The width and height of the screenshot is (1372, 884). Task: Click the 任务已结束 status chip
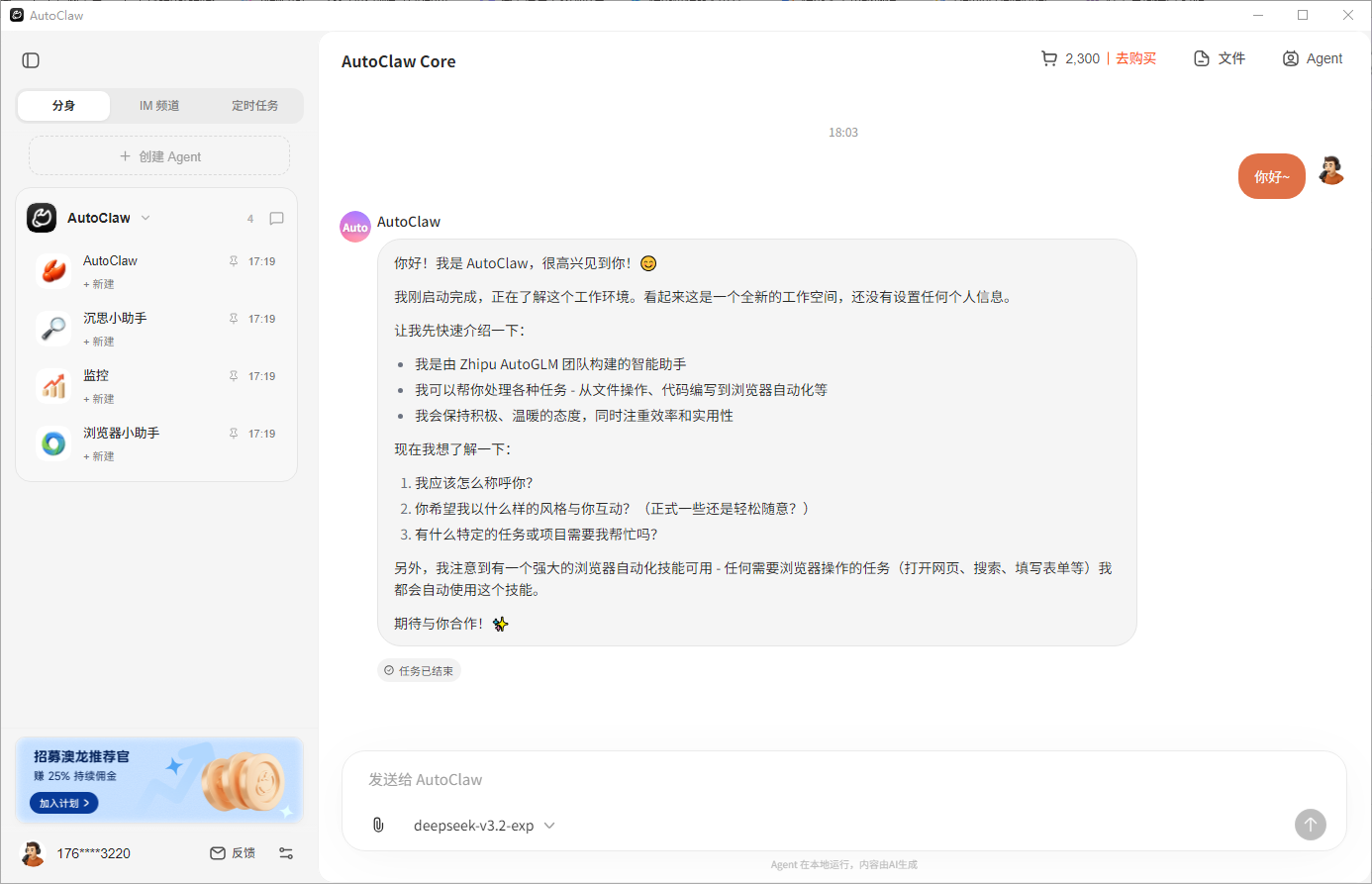(419, 670)
